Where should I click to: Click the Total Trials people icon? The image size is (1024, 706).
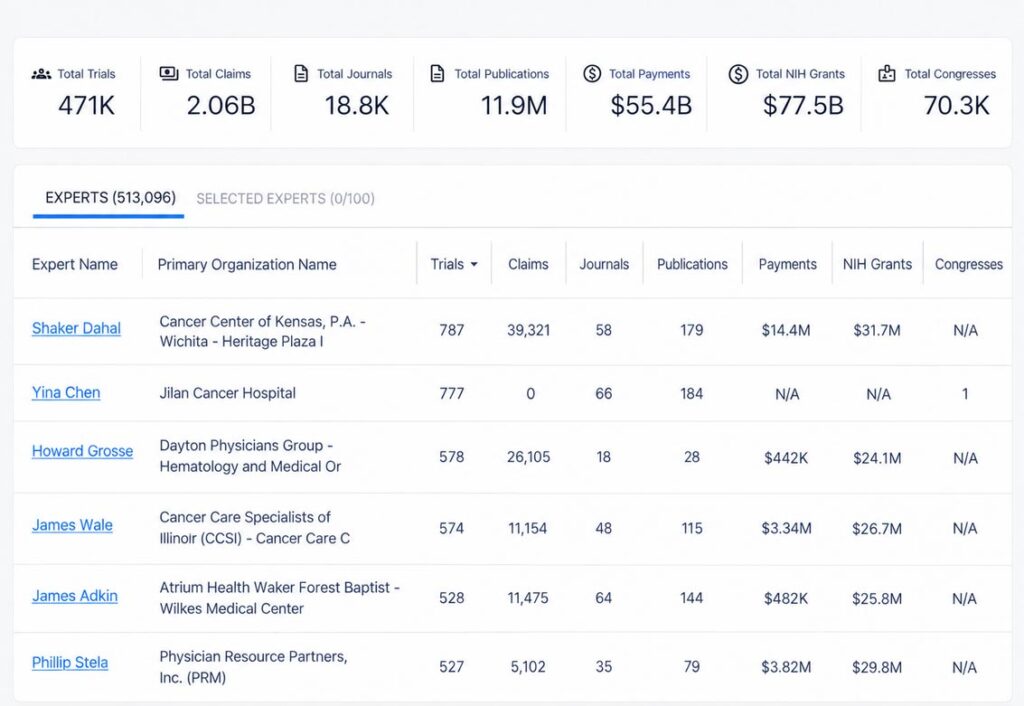pyautogui.click(x=41, y=74)
